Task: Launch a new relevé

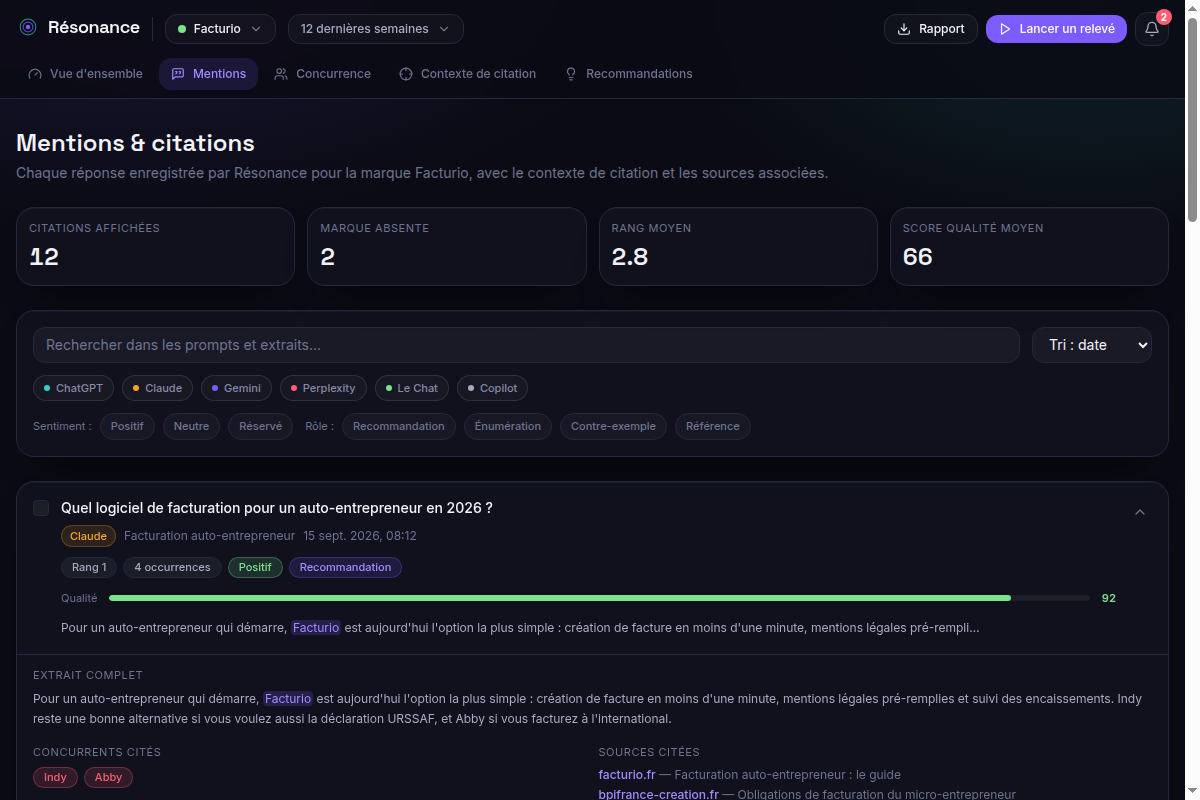Action: coord(1056,29)
